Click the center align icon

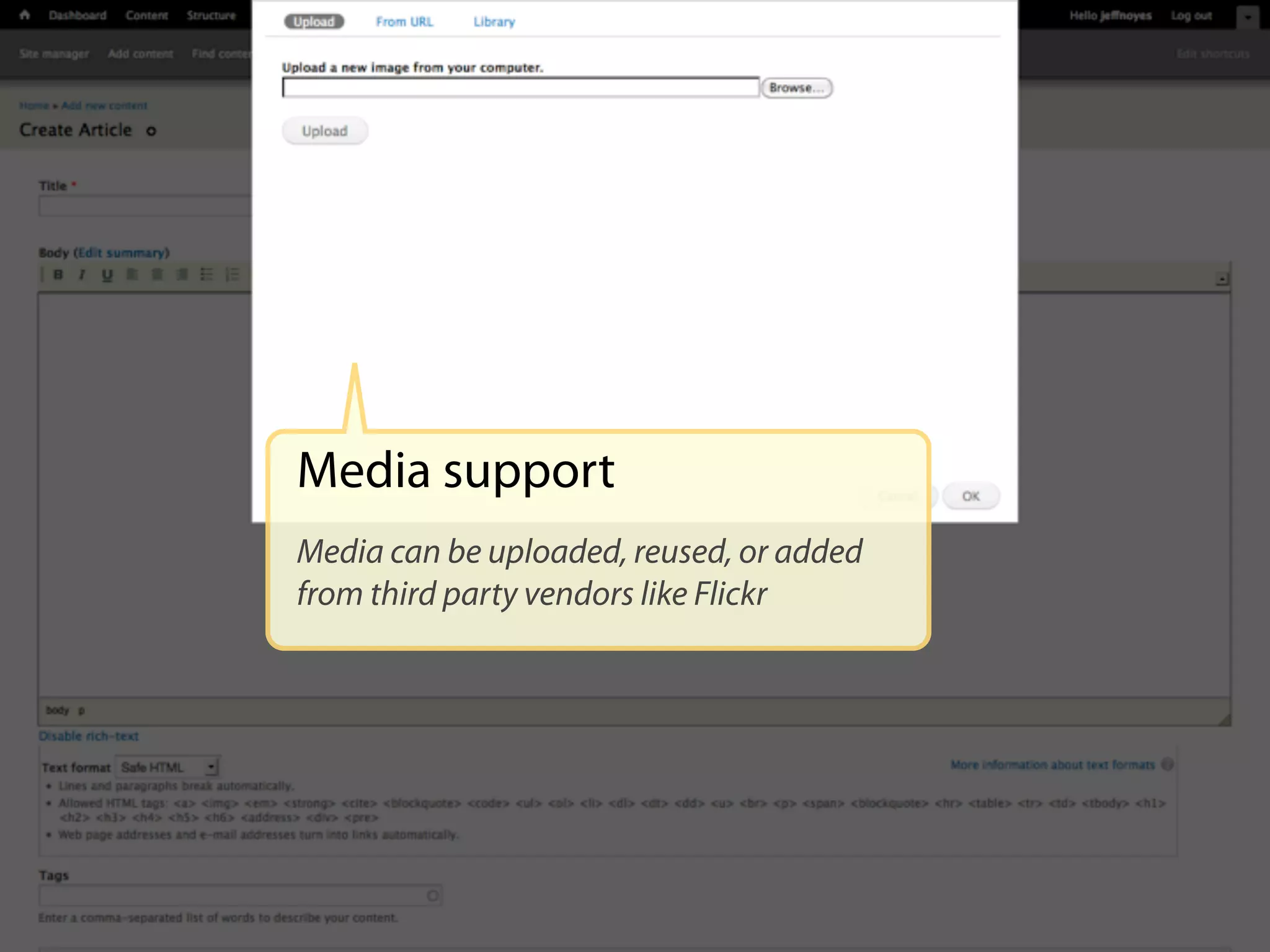[x=157, y=275]
